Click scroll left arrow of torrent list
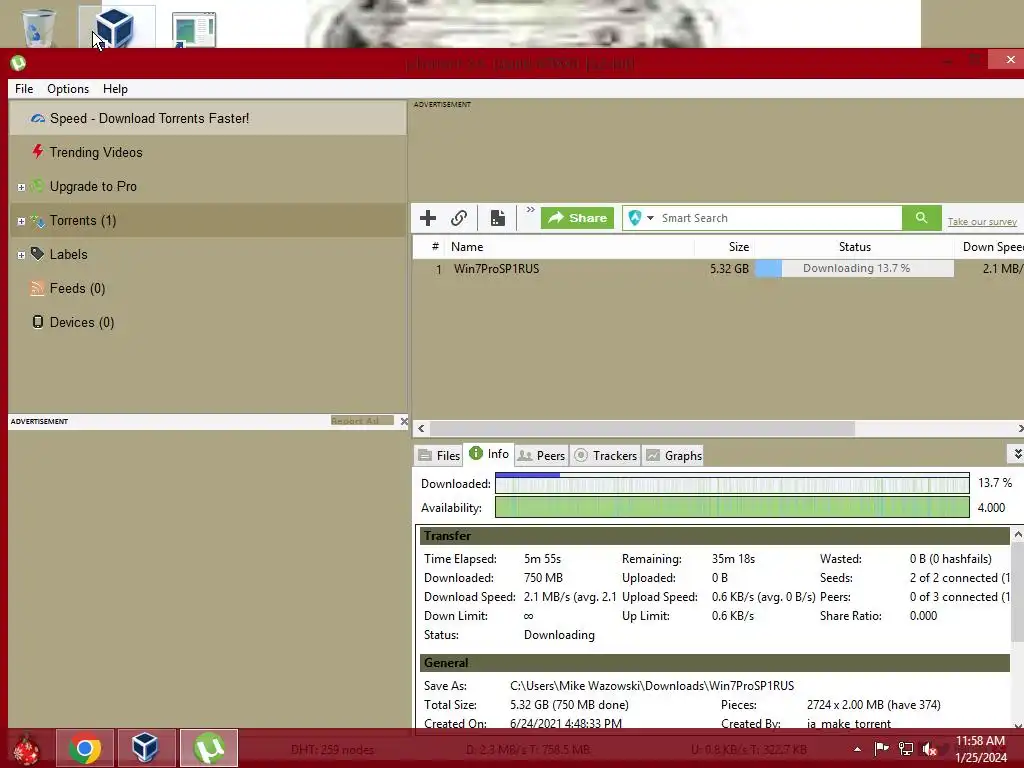 (421, 428)
